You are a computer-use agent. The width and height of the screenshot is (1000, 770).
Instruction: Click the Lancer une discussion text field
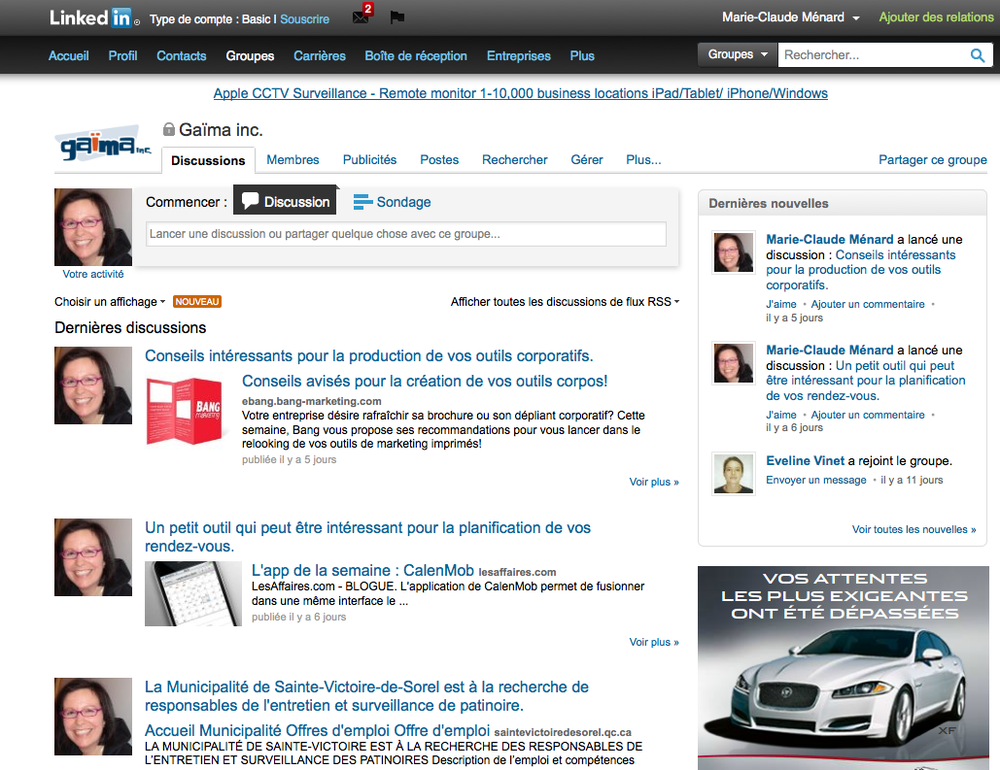click(406, 235)
